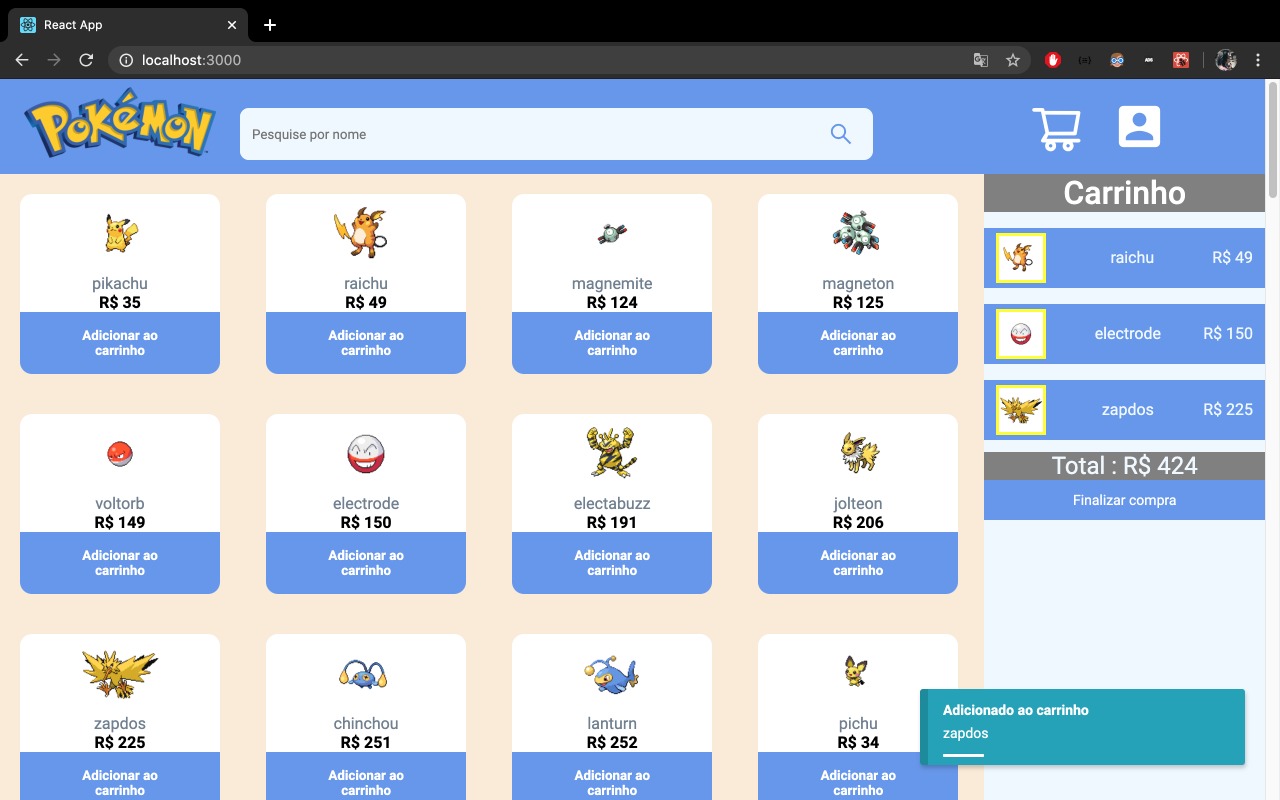Click the search magnifier icon
This screenshot has width=1280, height=800.
click(841, 134)
